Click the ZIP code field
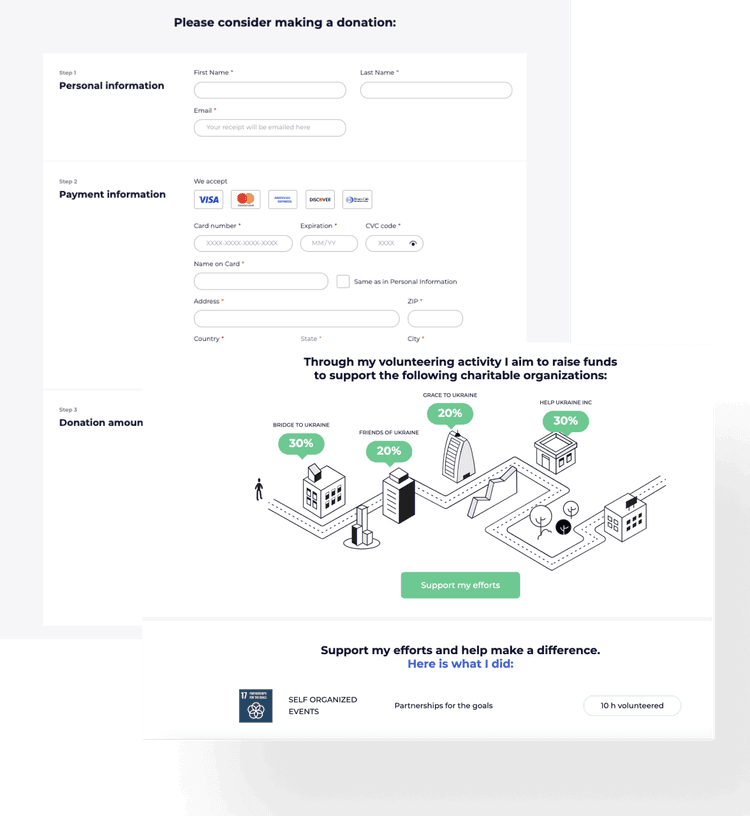Screen dimensions: 750x816 pos(435,319)
